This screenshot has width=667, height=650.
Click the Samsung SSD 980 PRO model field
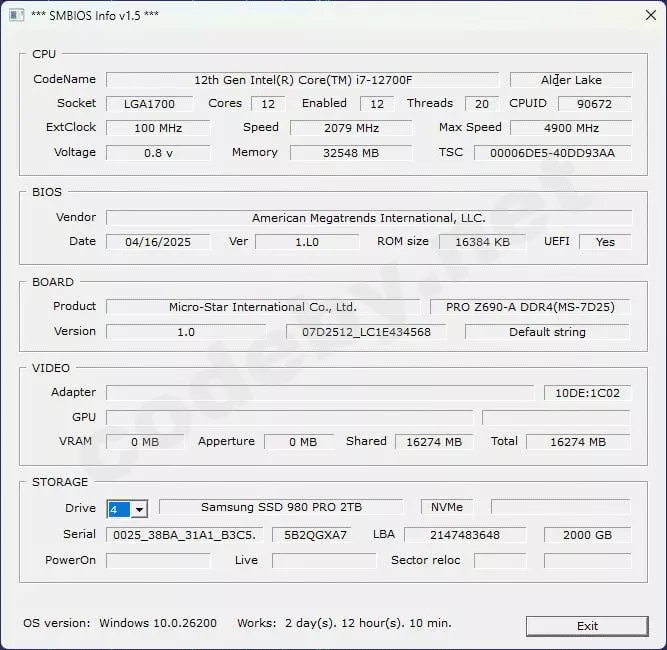(x=280, y=508)
